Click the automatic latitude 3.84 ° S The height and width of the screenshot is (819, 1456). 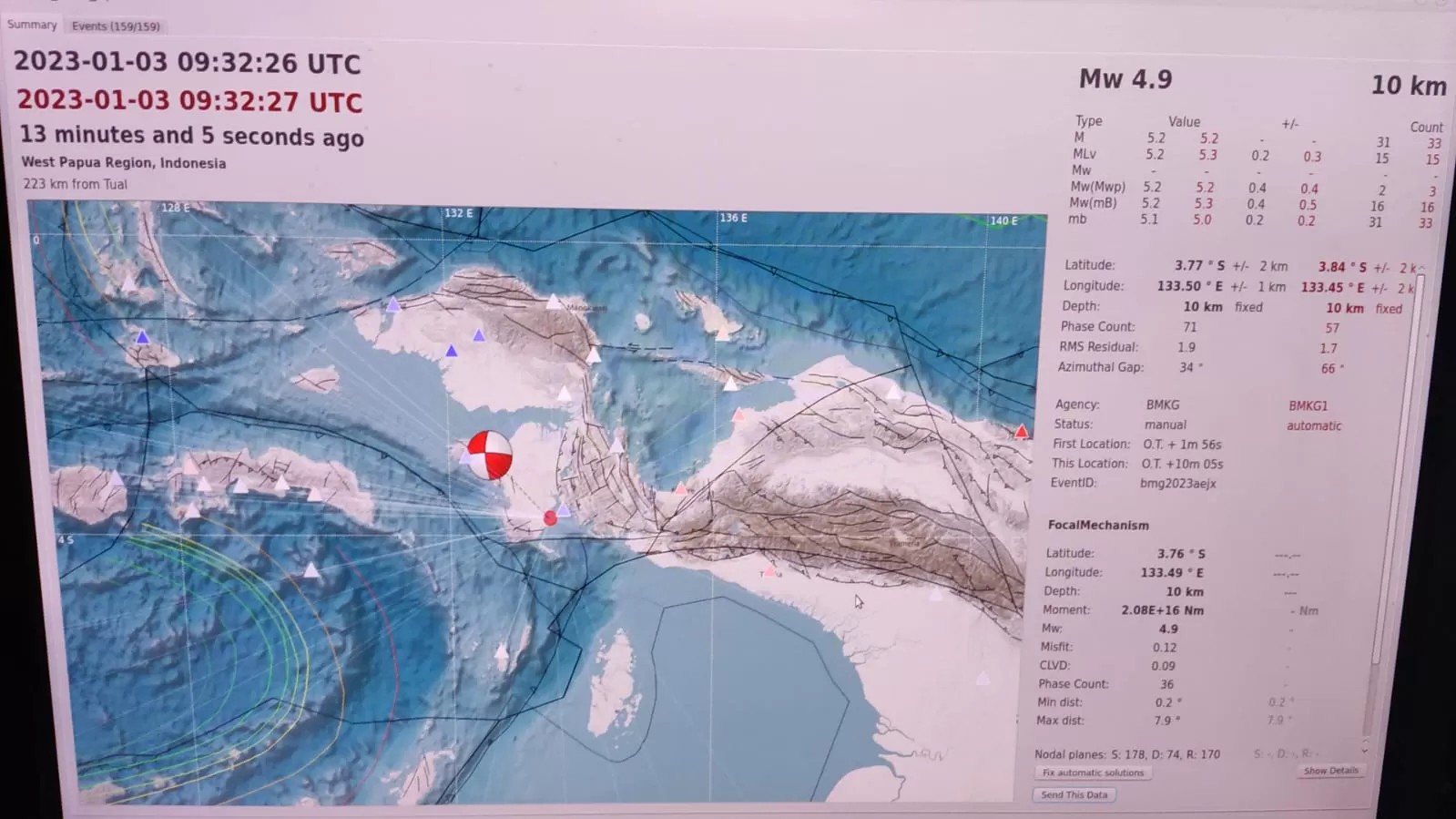1342,267
